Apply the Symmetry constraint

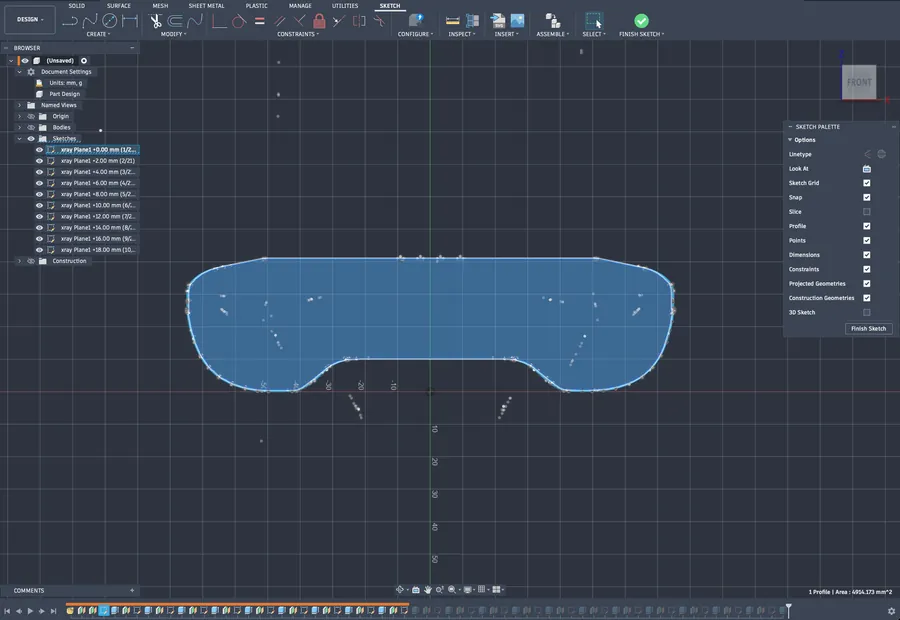pos(359,21)
